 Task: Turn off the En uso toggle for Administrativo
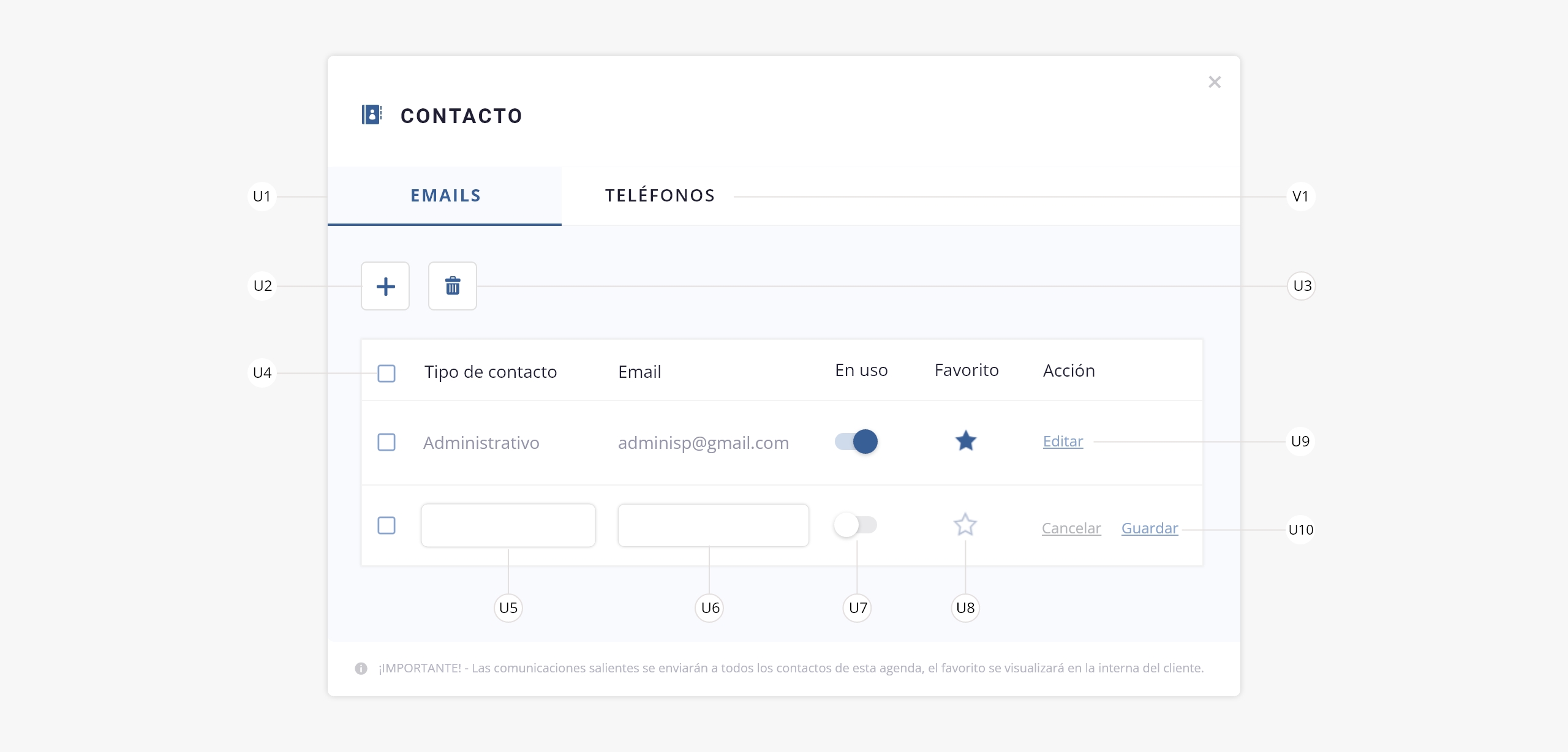[x=856, y=442]
